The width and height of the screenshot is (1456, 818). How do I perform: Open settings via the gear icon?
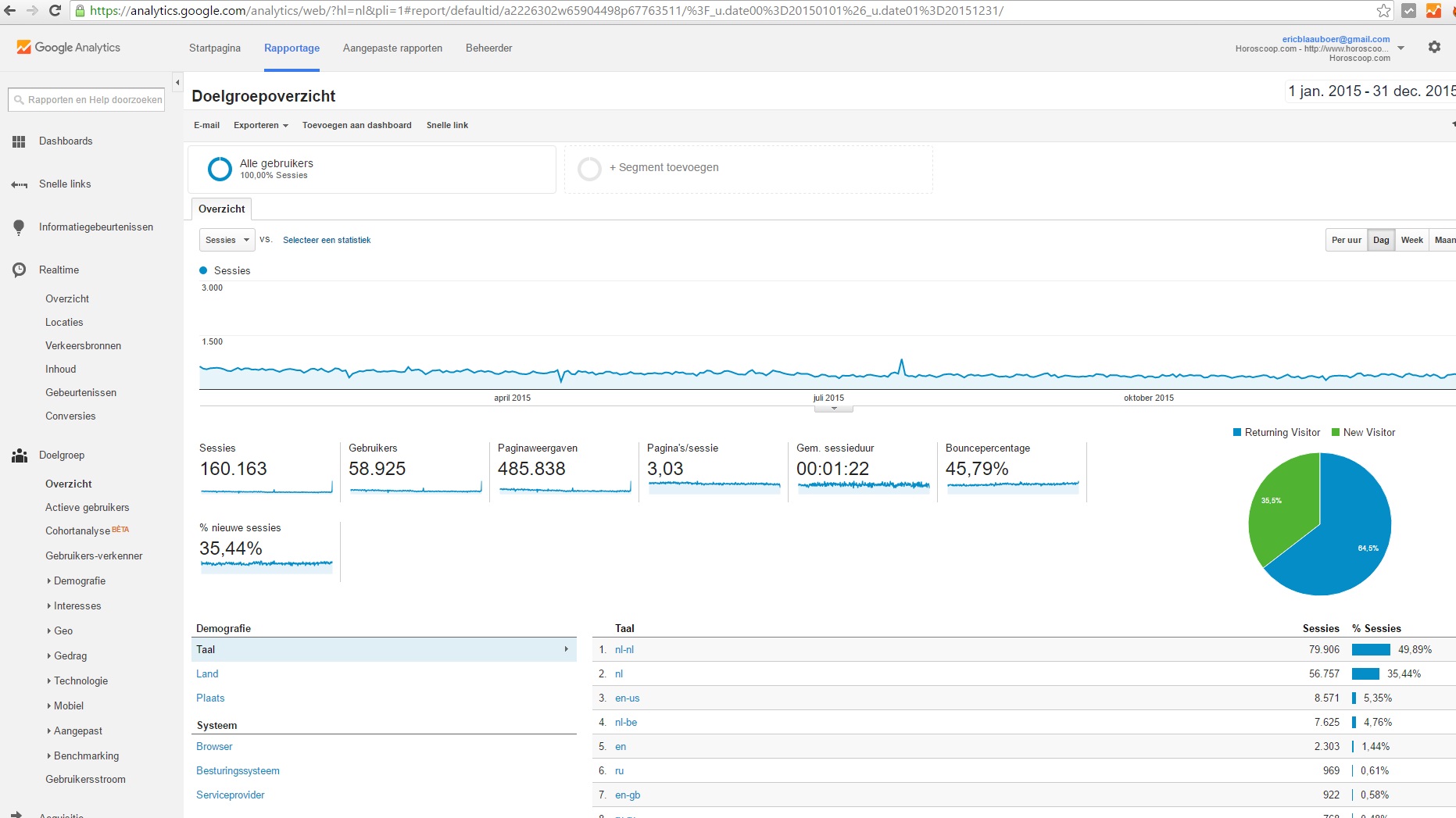click(1434, 47)
